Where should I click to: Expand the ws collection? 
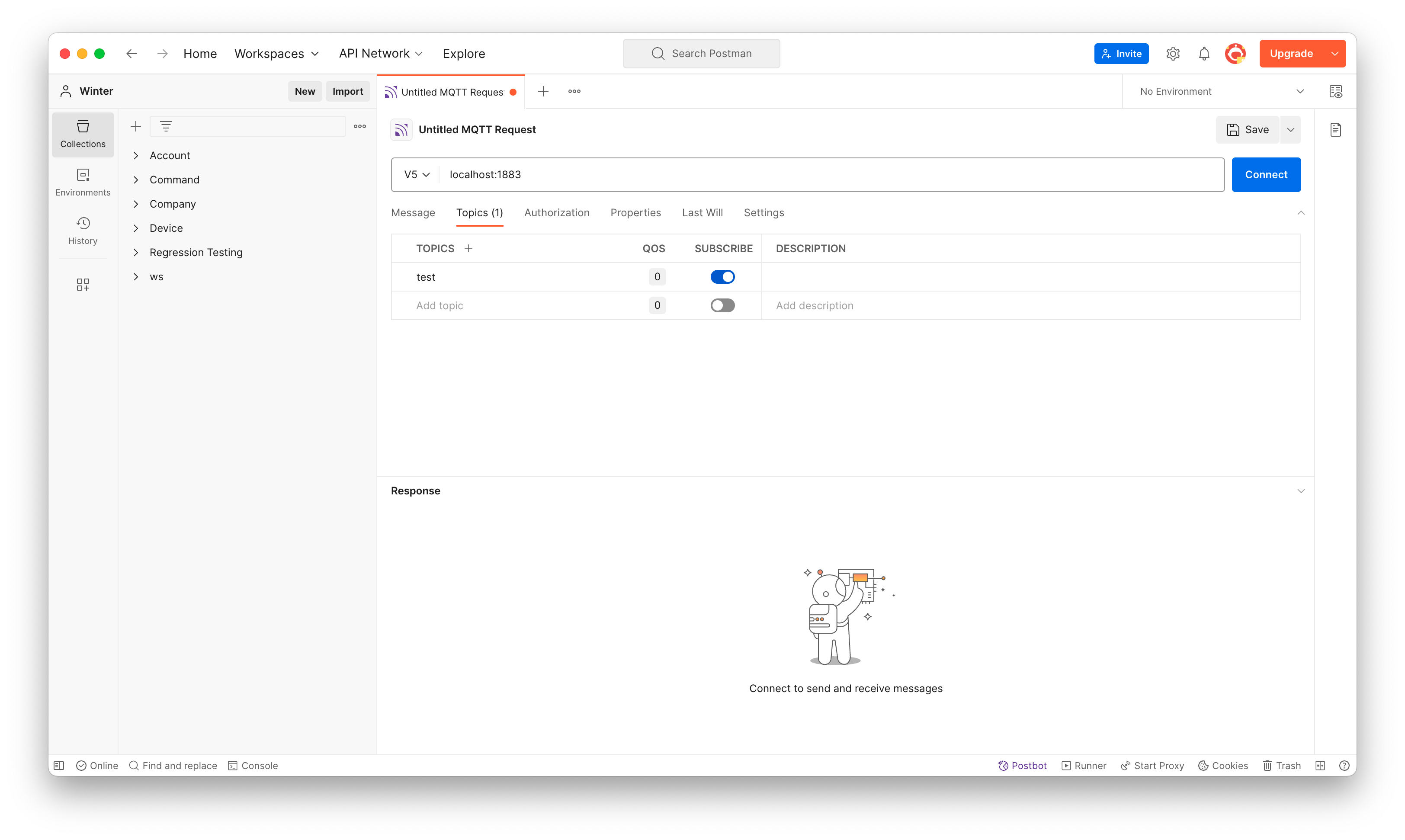pos(136,276)
